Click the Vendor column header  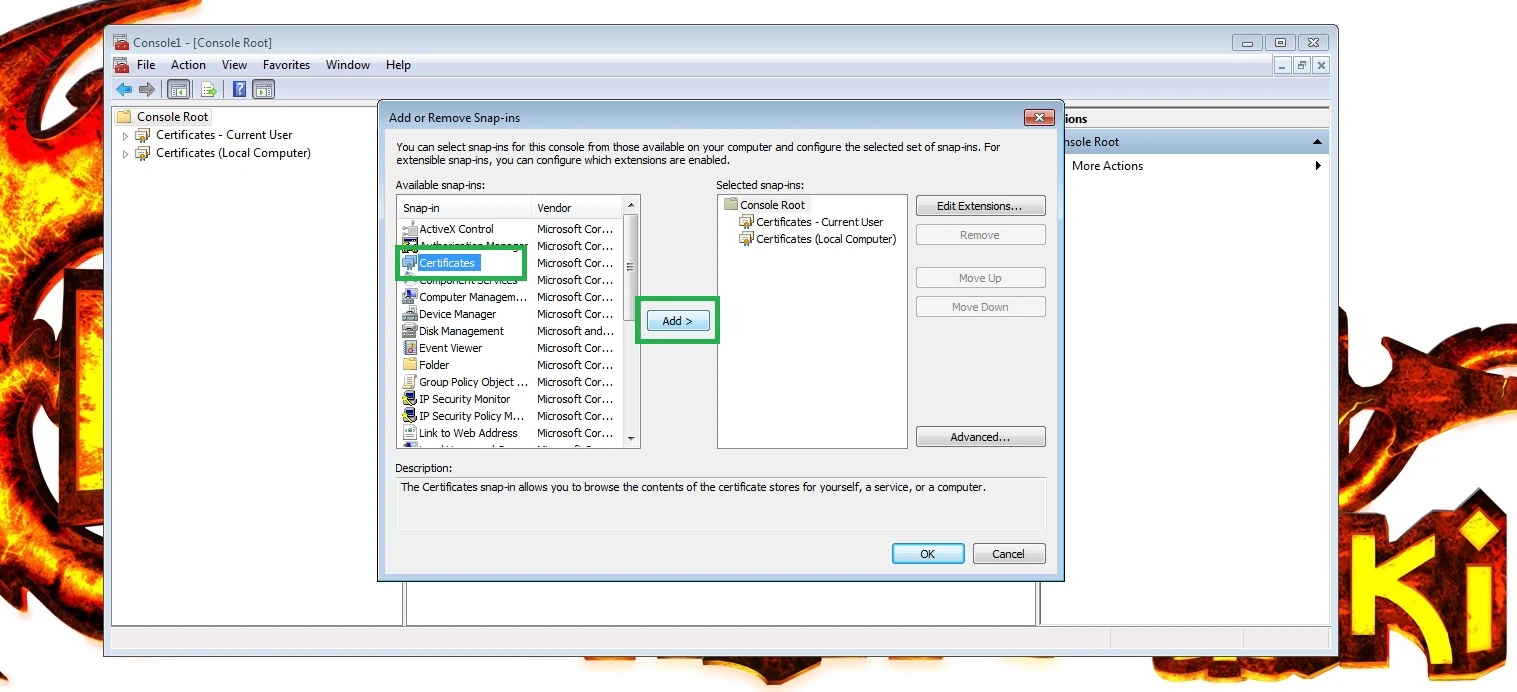(577, 208)
